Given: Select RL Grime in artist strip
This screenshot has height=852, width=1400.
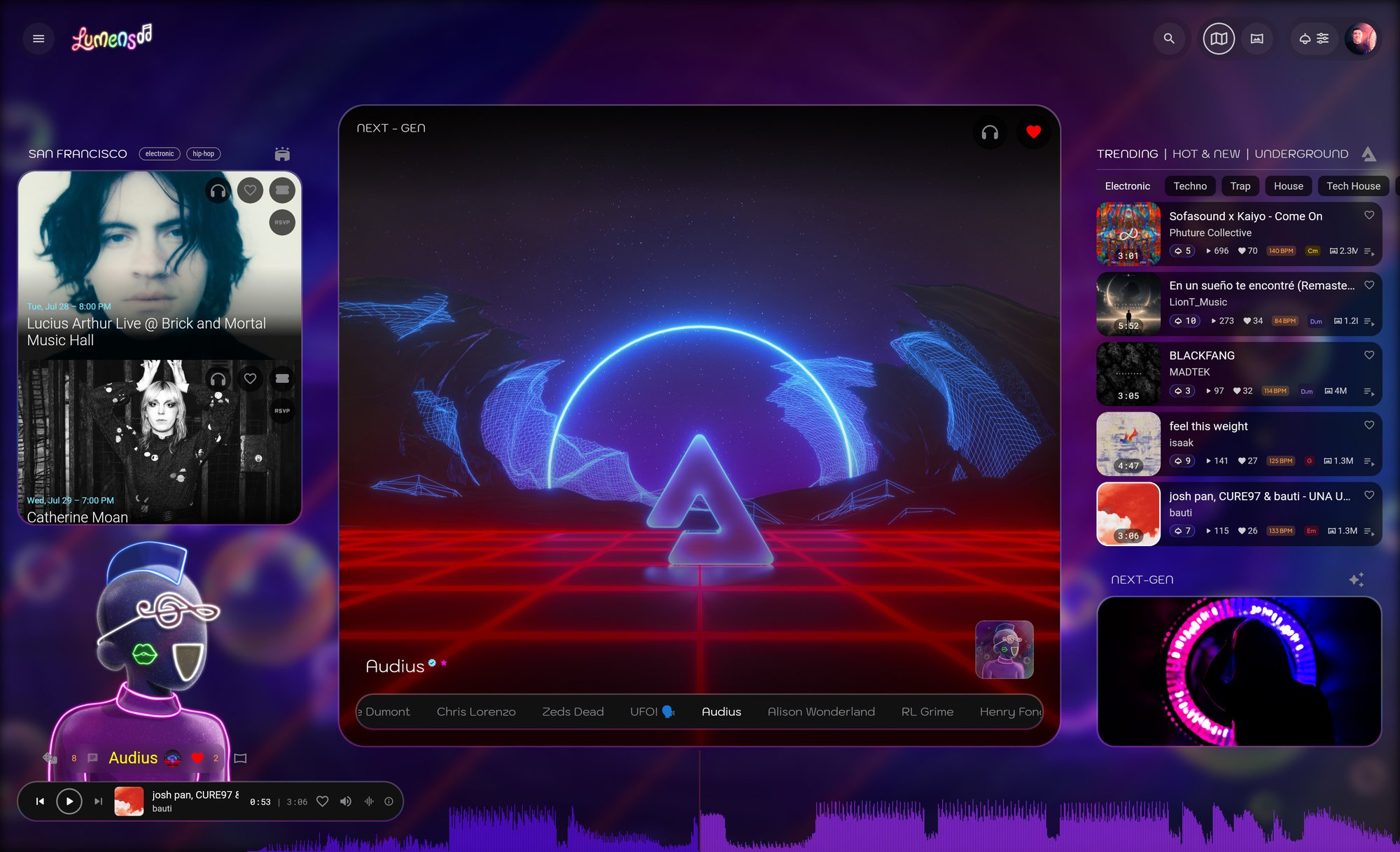Looking at the screenshot, I should point(927,712).
